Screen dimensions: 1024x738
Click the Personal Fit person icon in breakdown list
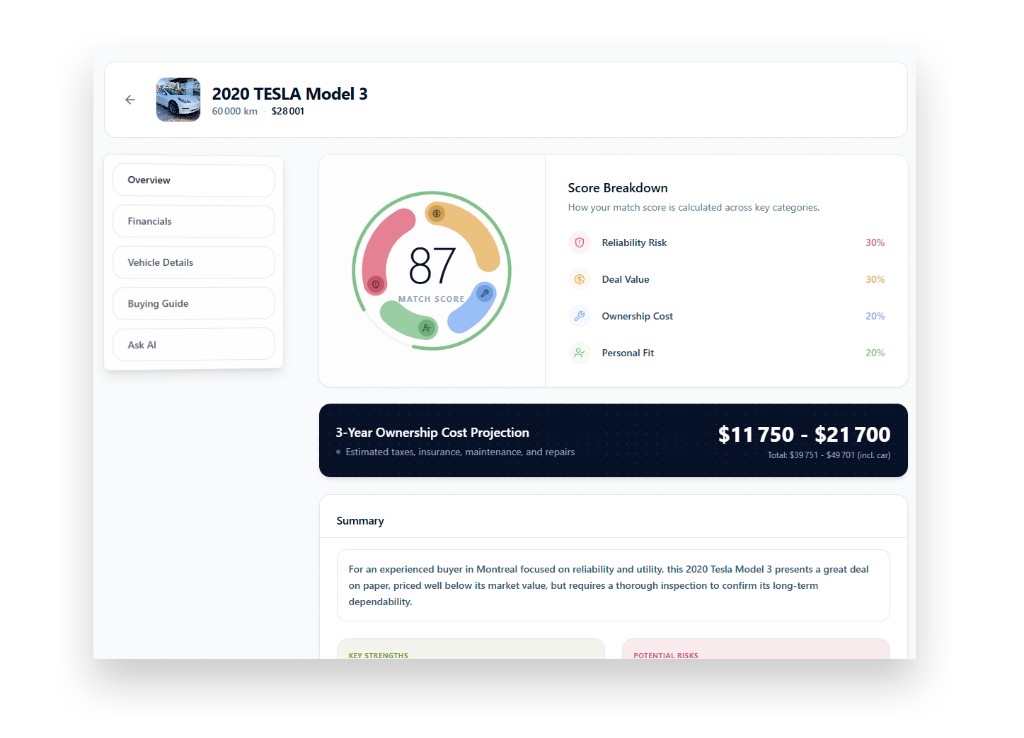(579, 353)
